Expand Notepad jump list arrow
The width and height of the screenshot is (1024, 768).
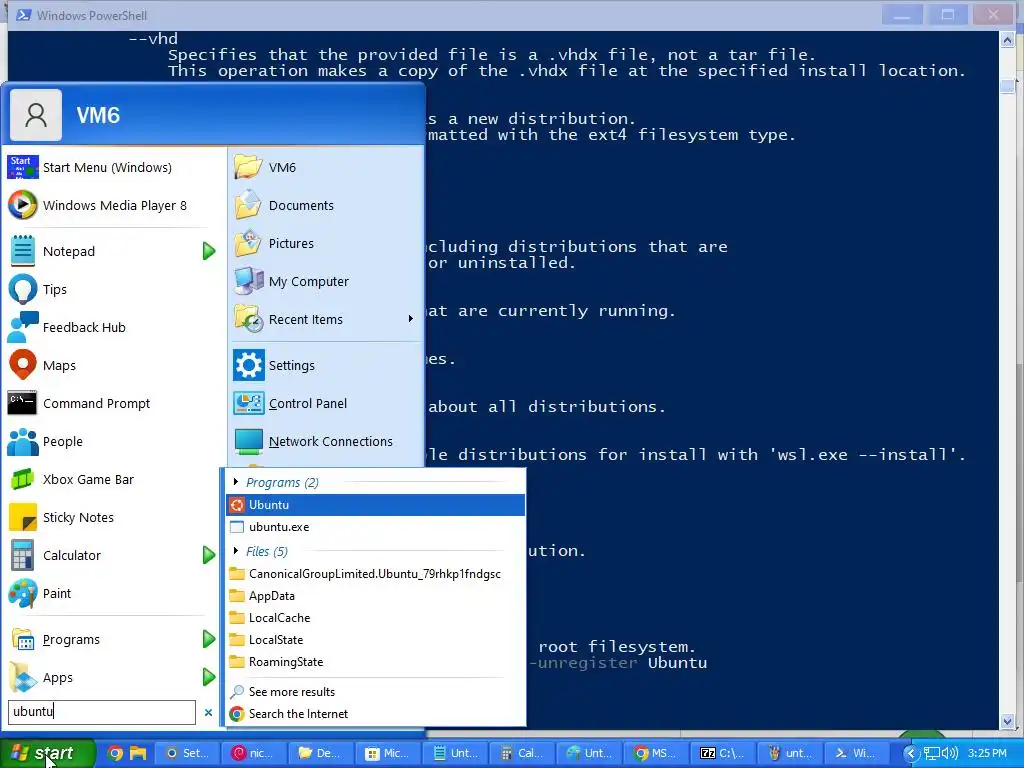(x=209, y=251)
